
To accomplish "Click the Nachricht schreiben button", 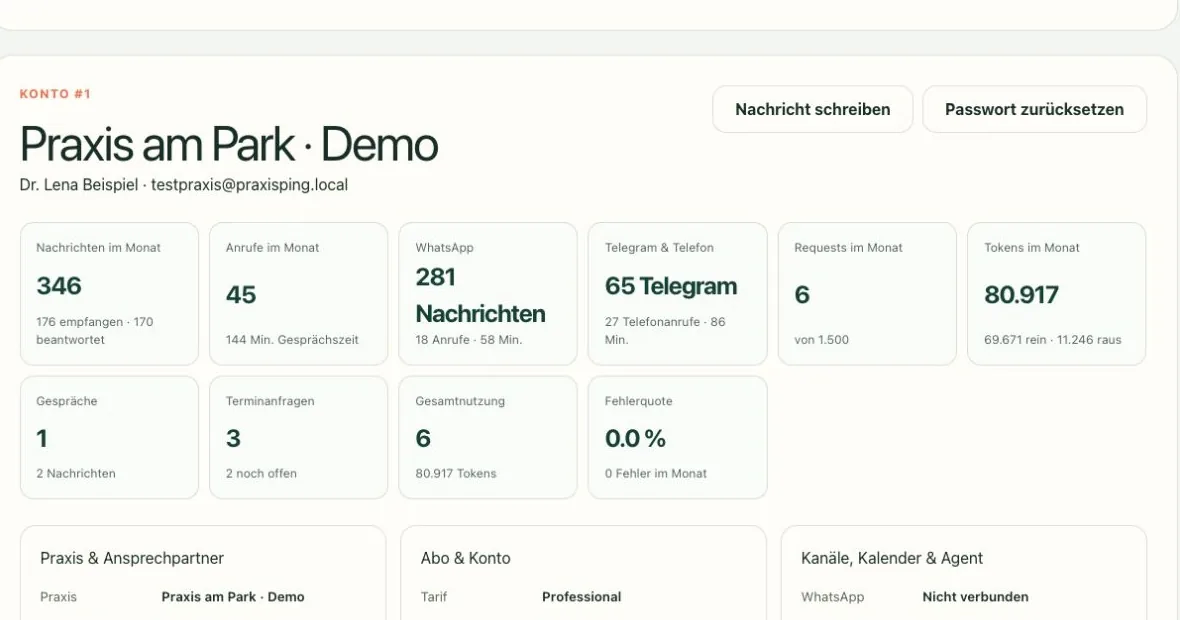I will point(813,109).
